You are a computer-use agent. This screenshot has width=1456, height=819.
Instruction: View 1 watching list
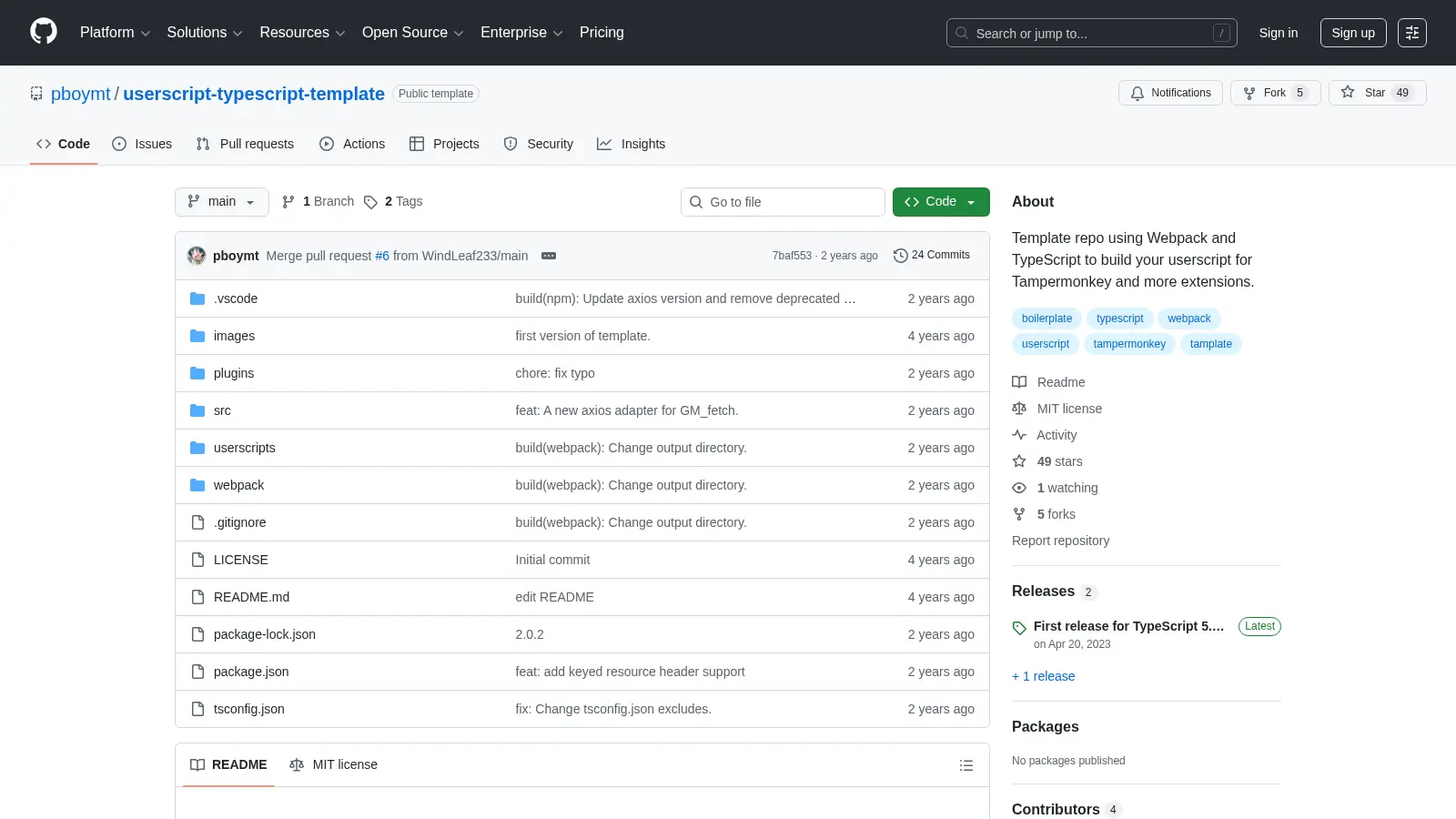click(x=1055, y=488)
